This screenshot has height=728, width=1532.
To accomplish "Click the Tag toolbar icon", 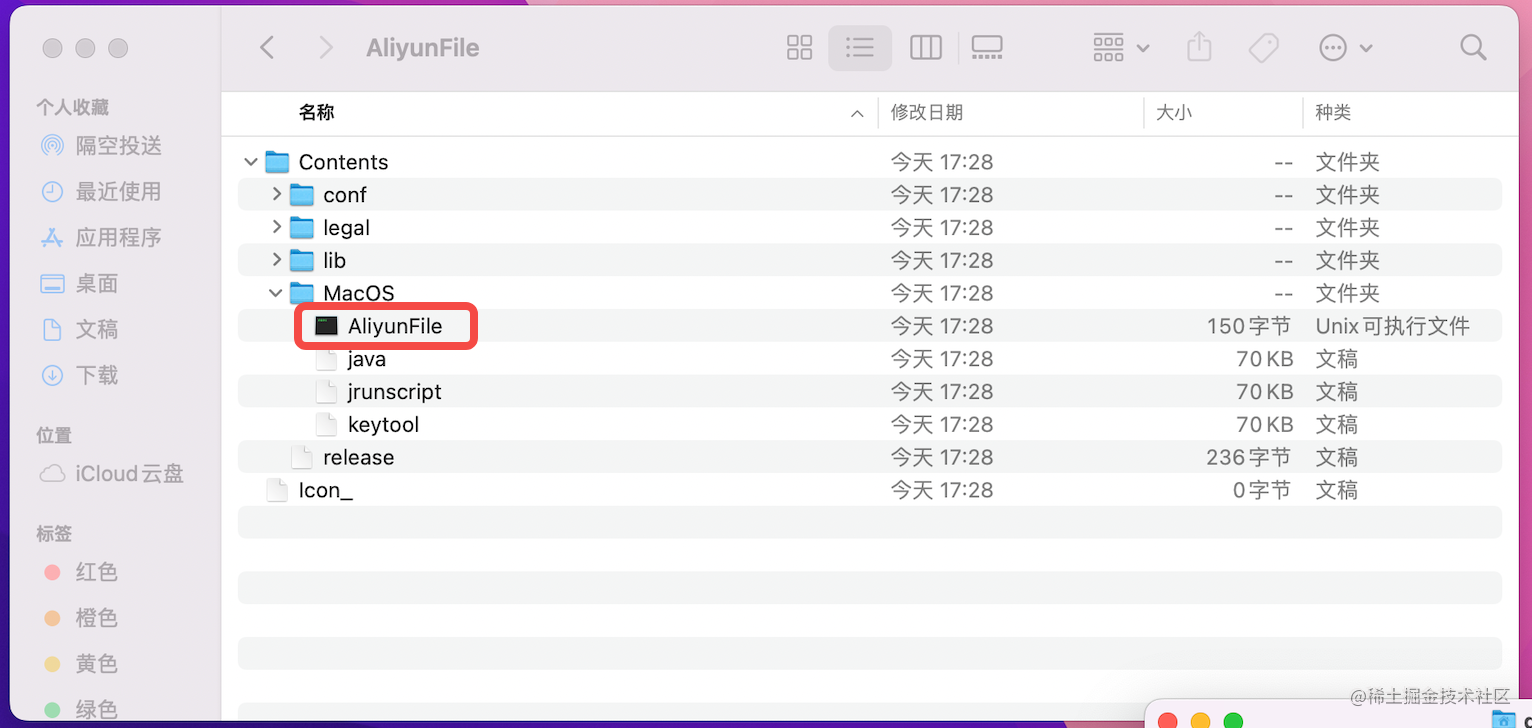I will [1264, 47].
